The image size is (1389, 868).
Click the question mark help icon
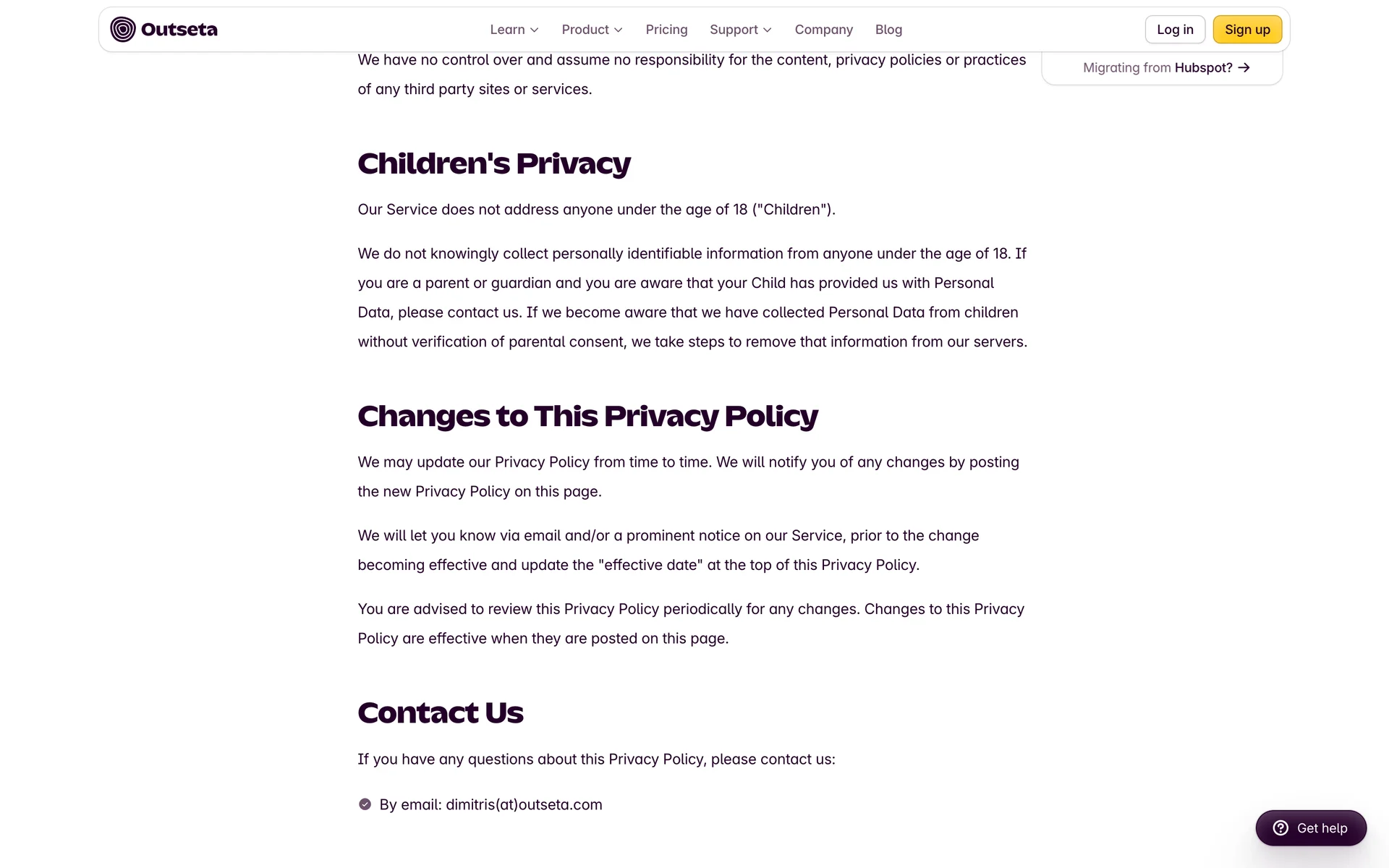(x=1280, y=828)
